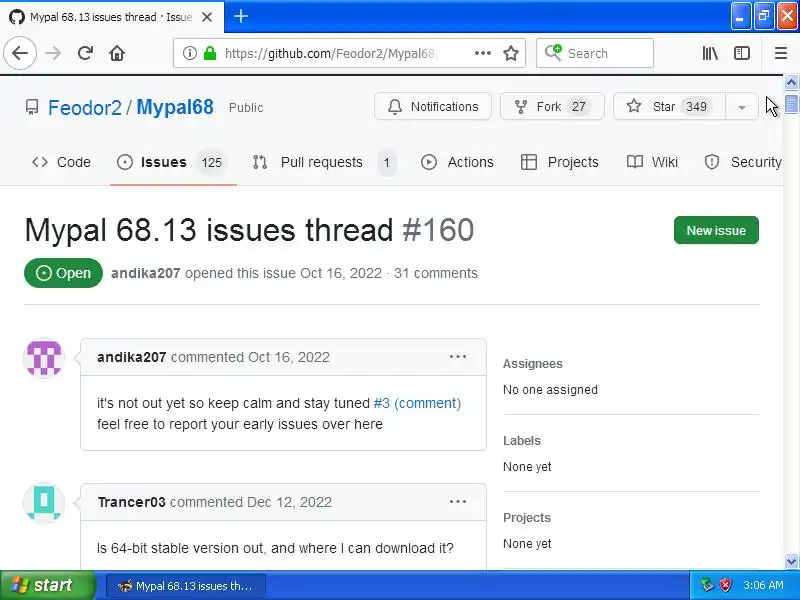This screenshot has width=800, height=600.
Task: Show sidebars icon in toolbar
Action: point(741,53)
